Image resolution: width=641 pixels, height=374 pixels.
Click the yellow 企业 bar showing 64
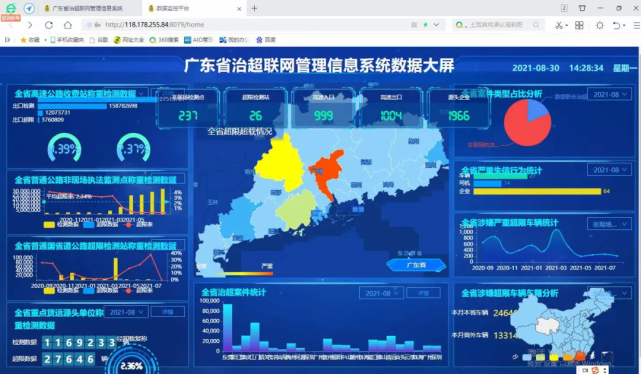(537, 191)
